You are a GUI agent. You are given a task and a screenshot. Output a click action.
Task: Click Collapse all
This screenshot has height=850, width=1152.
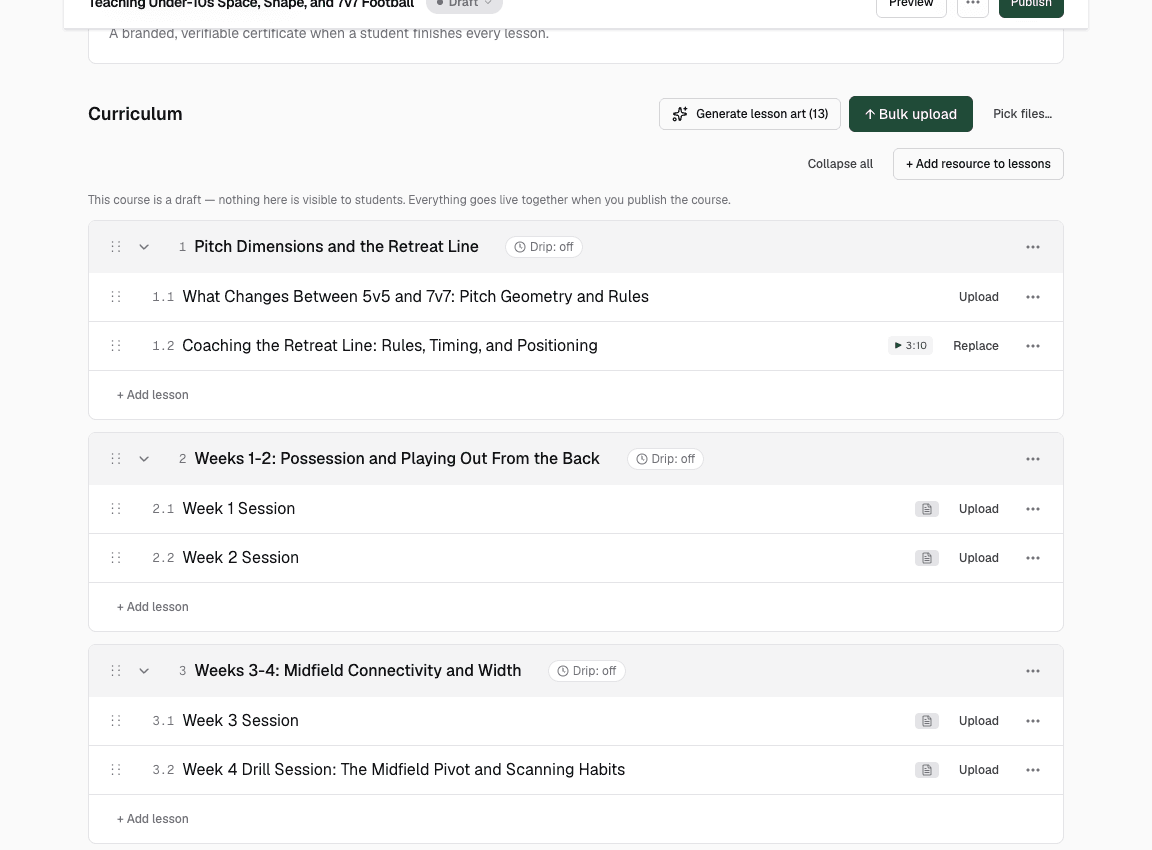click(x=840, y=164)
